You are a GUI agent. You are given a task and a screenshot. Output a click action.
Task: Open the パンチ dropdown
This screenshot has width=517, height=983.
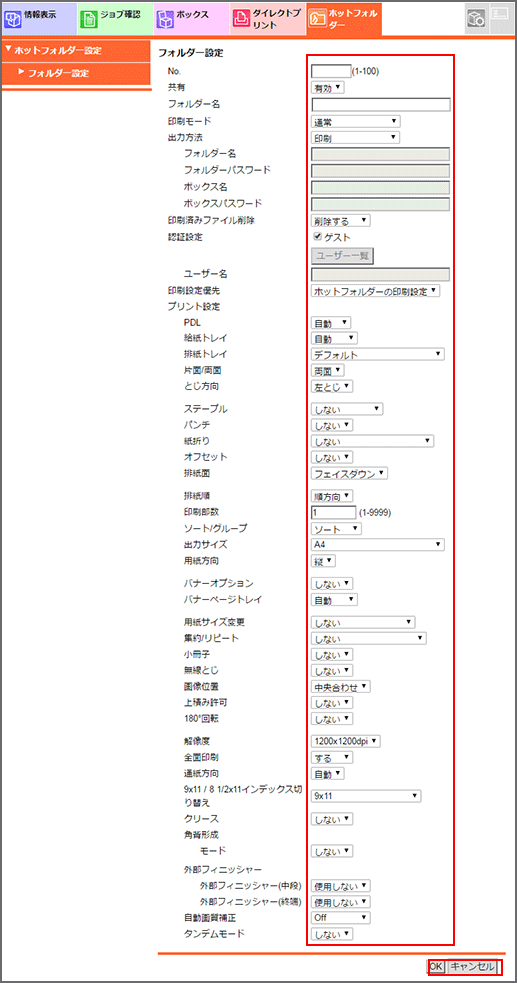tap(332, 426)
